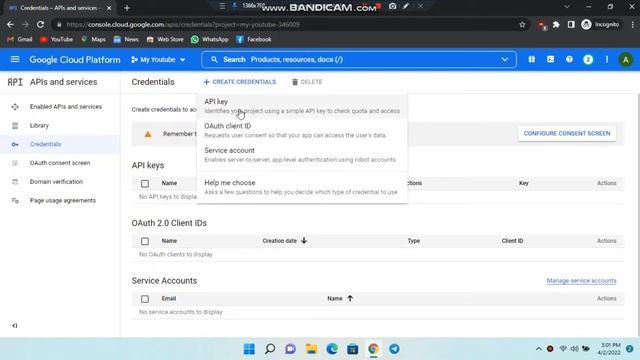Open Gmail bookmark
Image resolution: width=640 pixels, height=360 pixels.
click(20, 40)
